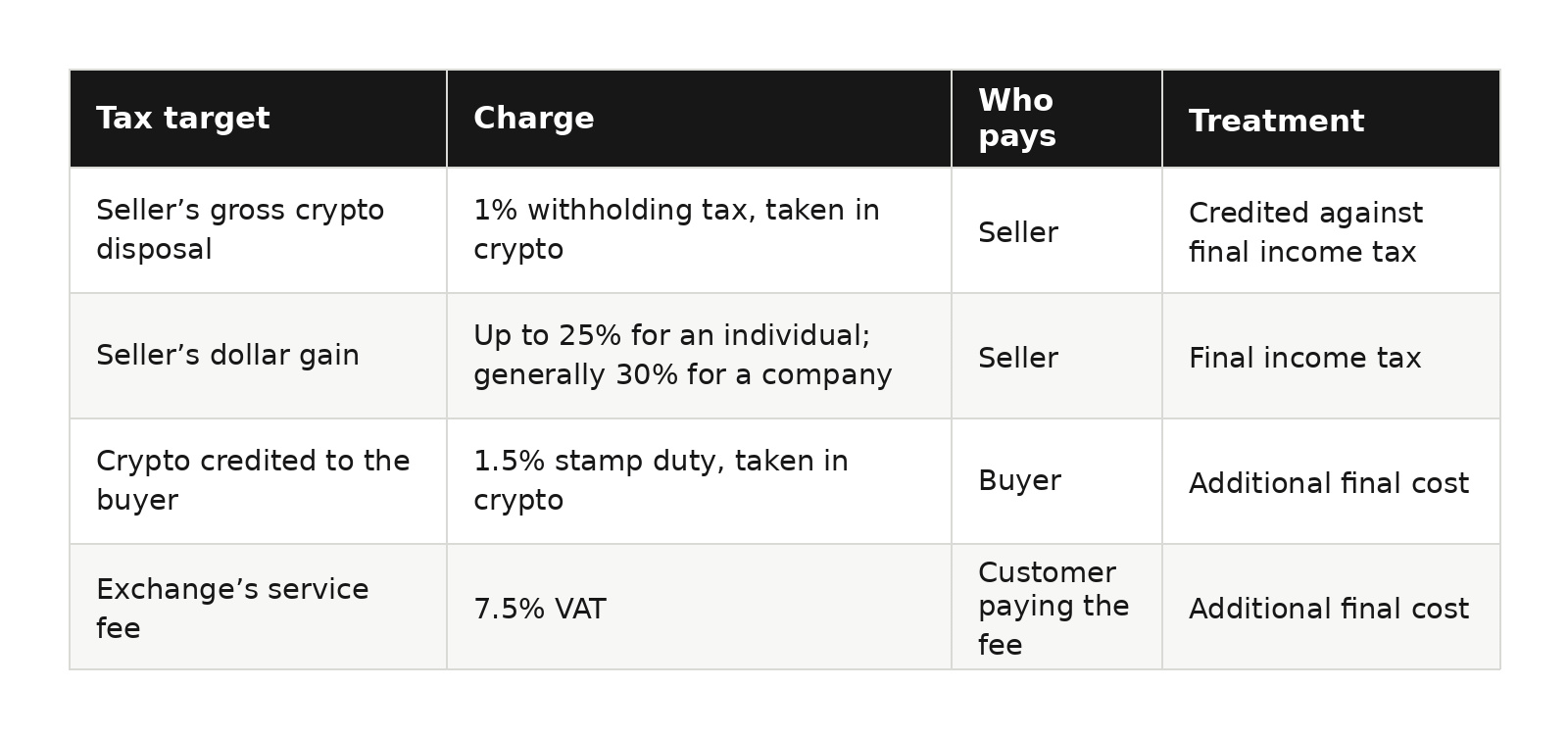Click the 7.5% VAT cell

[699, 607]
